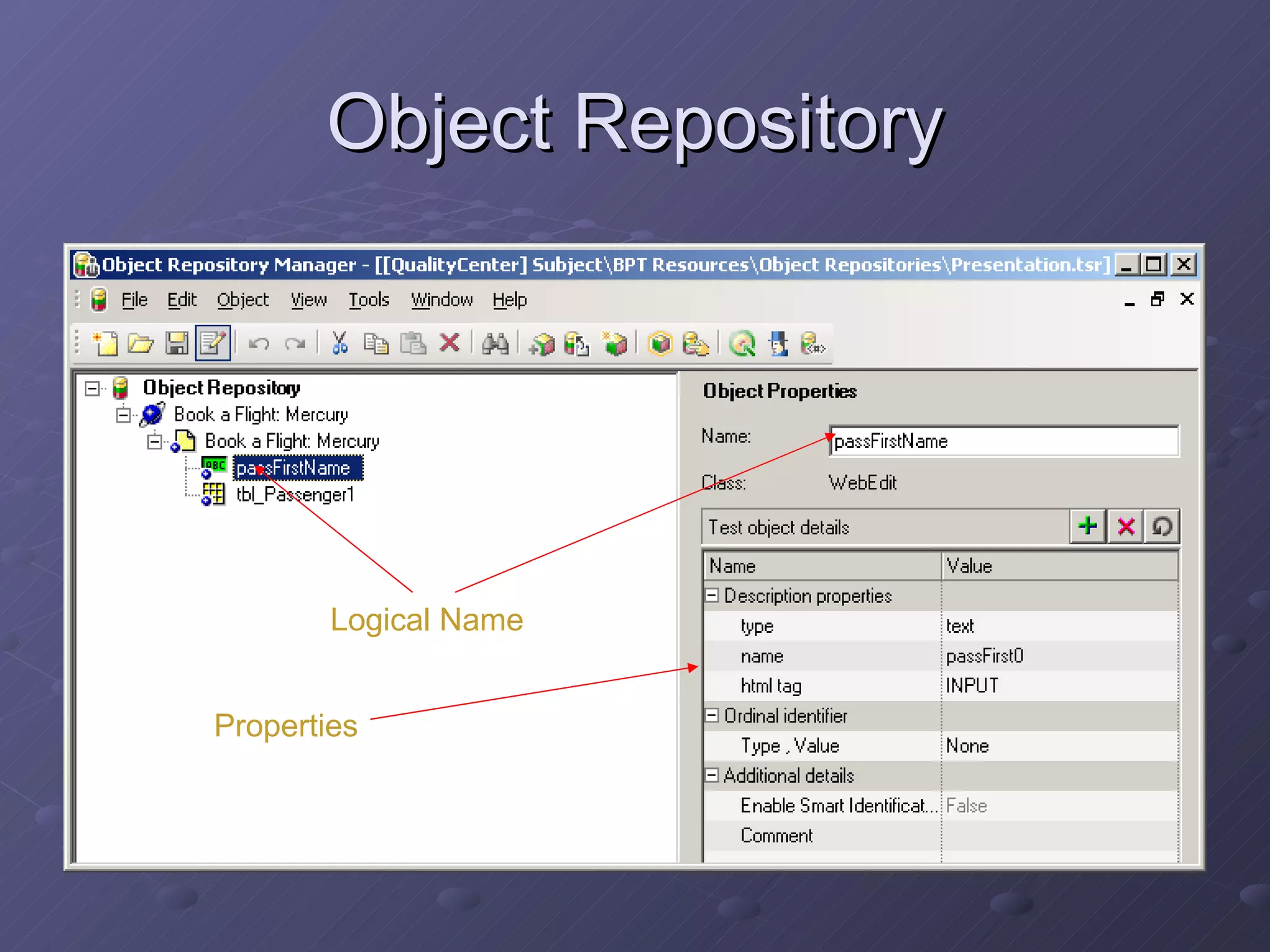The image size is (1270, 952).
Task: Click the passFirstName ABC edit-box icon
Action: (214, 468)
